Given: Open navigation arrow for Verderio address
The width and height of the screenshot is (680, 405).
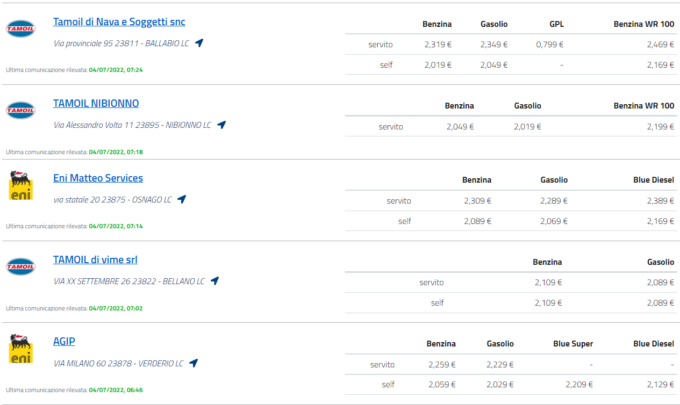Looking at the screenshot, I should 193,362.
